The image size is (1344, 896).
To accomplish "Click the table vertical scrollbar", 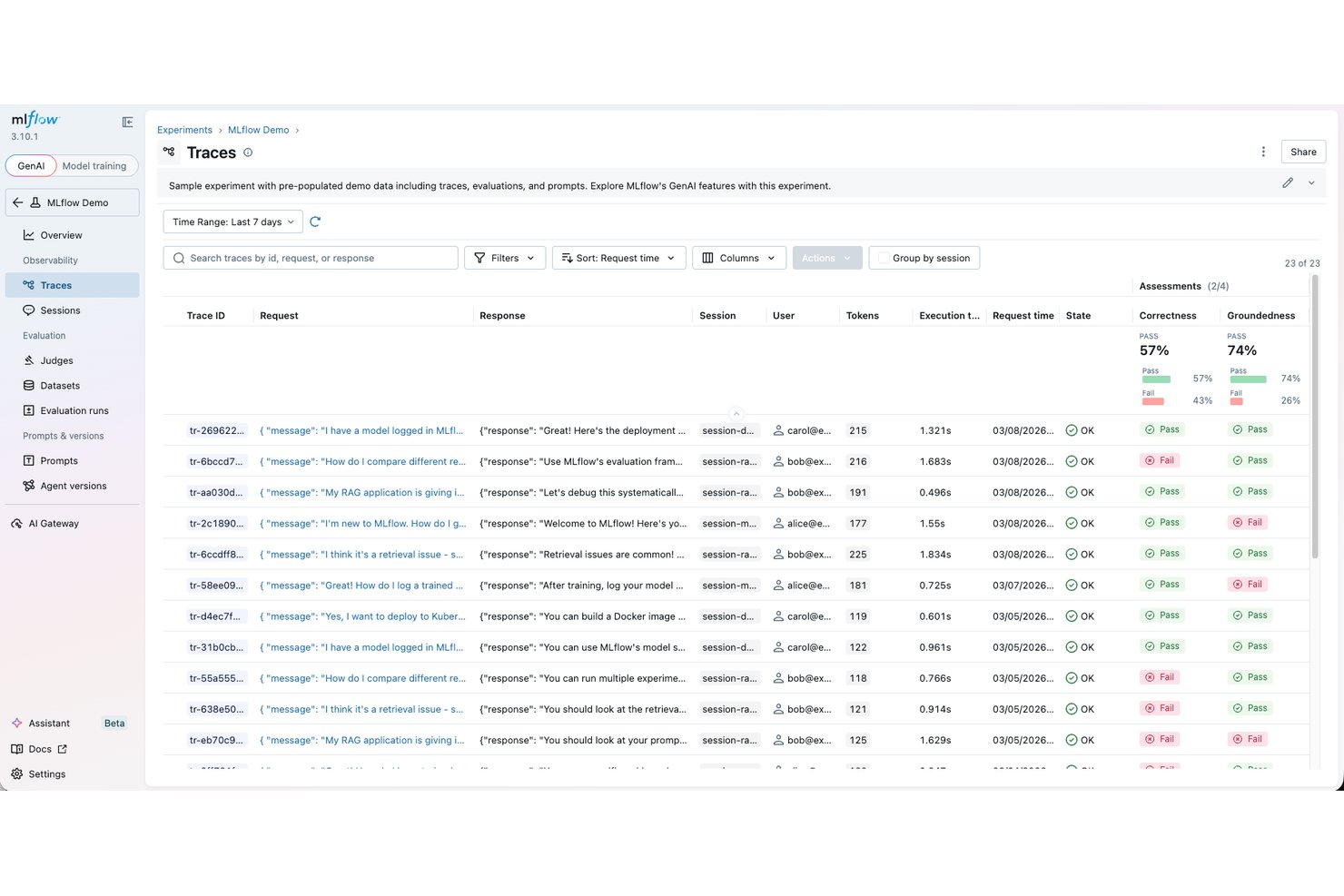I will click(x=1314, y=418).
